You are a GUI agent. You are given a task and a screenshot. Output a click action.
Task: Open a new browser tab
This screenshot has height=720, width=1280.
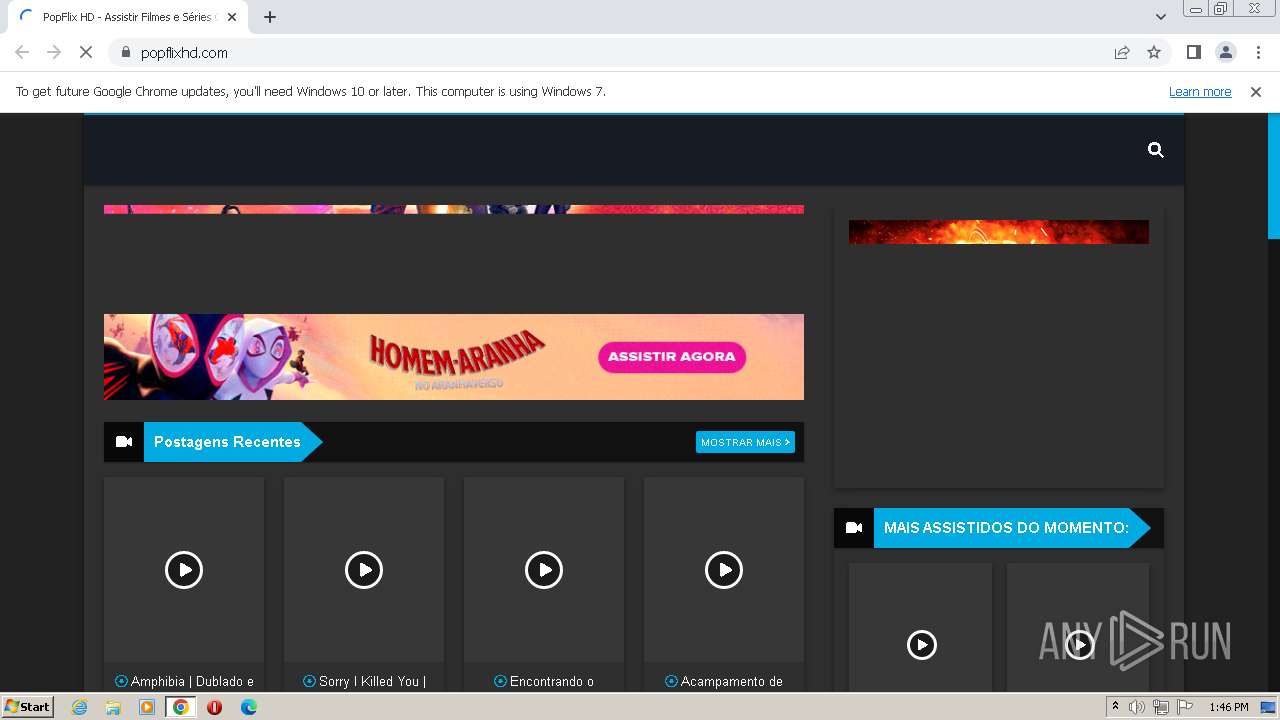tap(270, 17)
